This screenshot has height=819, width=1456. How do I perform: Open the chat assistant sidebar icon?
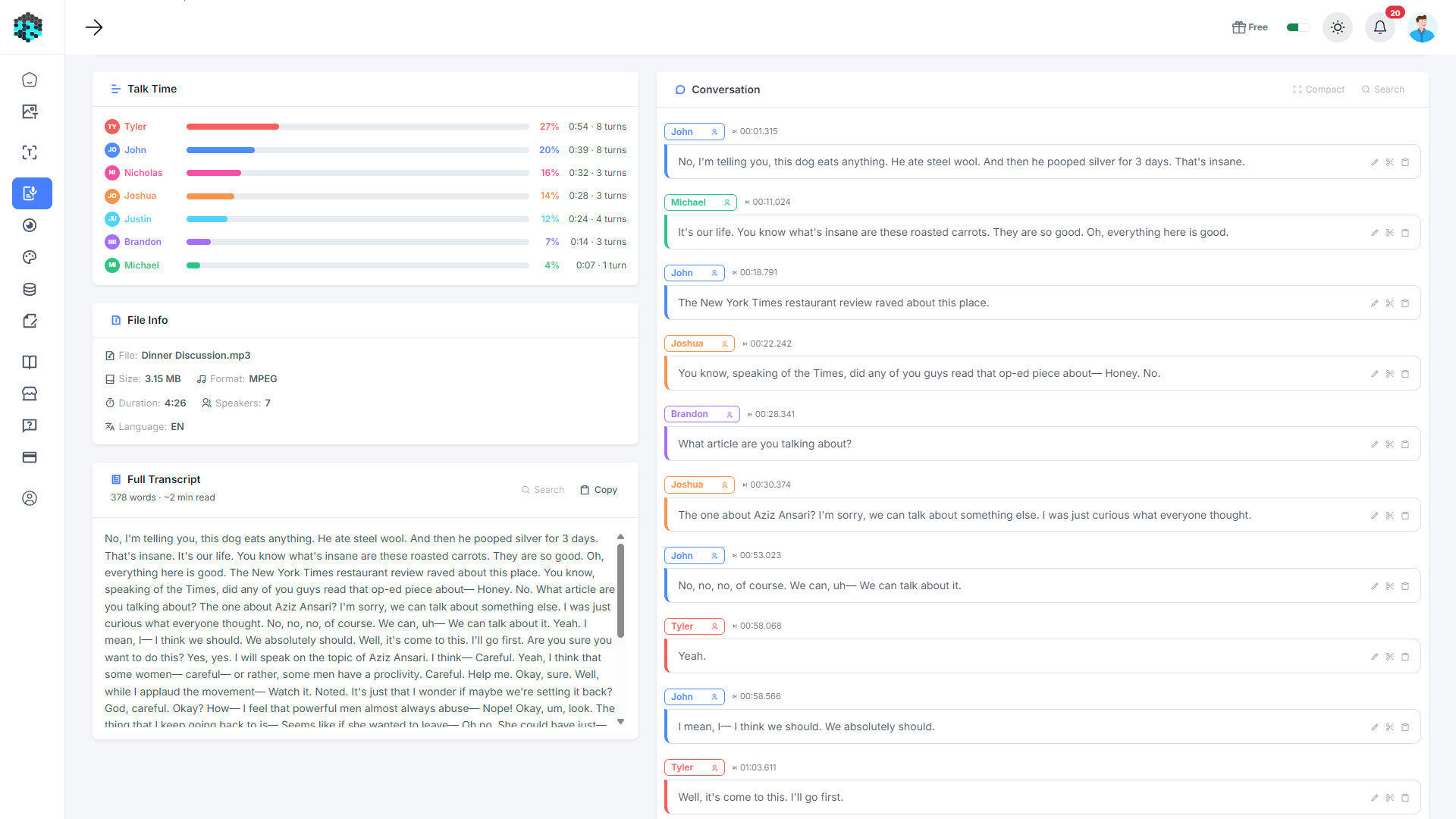coord(30,80)
